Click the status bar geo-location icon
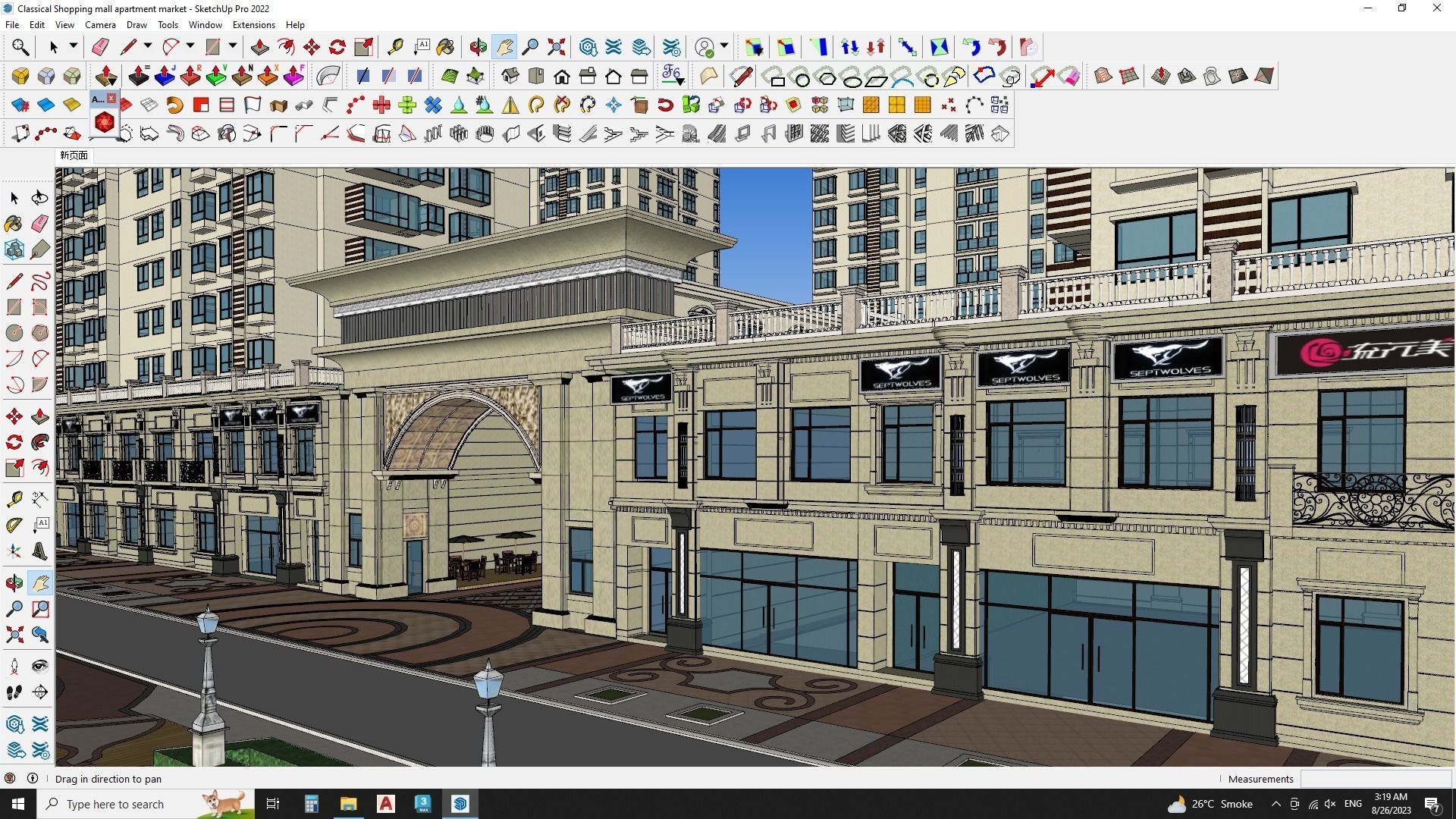 (10, 778)
